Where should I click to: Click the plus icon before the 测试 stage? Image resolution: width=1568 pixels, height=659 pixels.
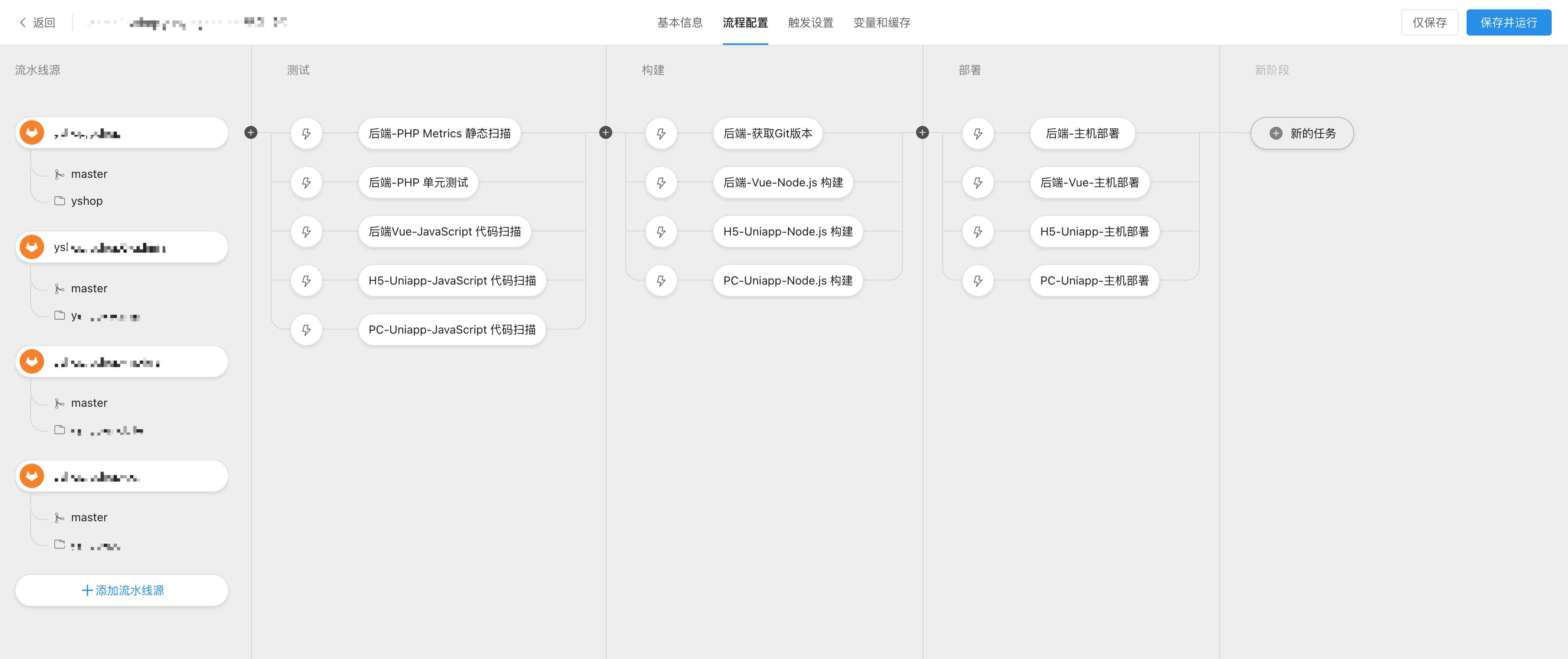click(251, 132)
